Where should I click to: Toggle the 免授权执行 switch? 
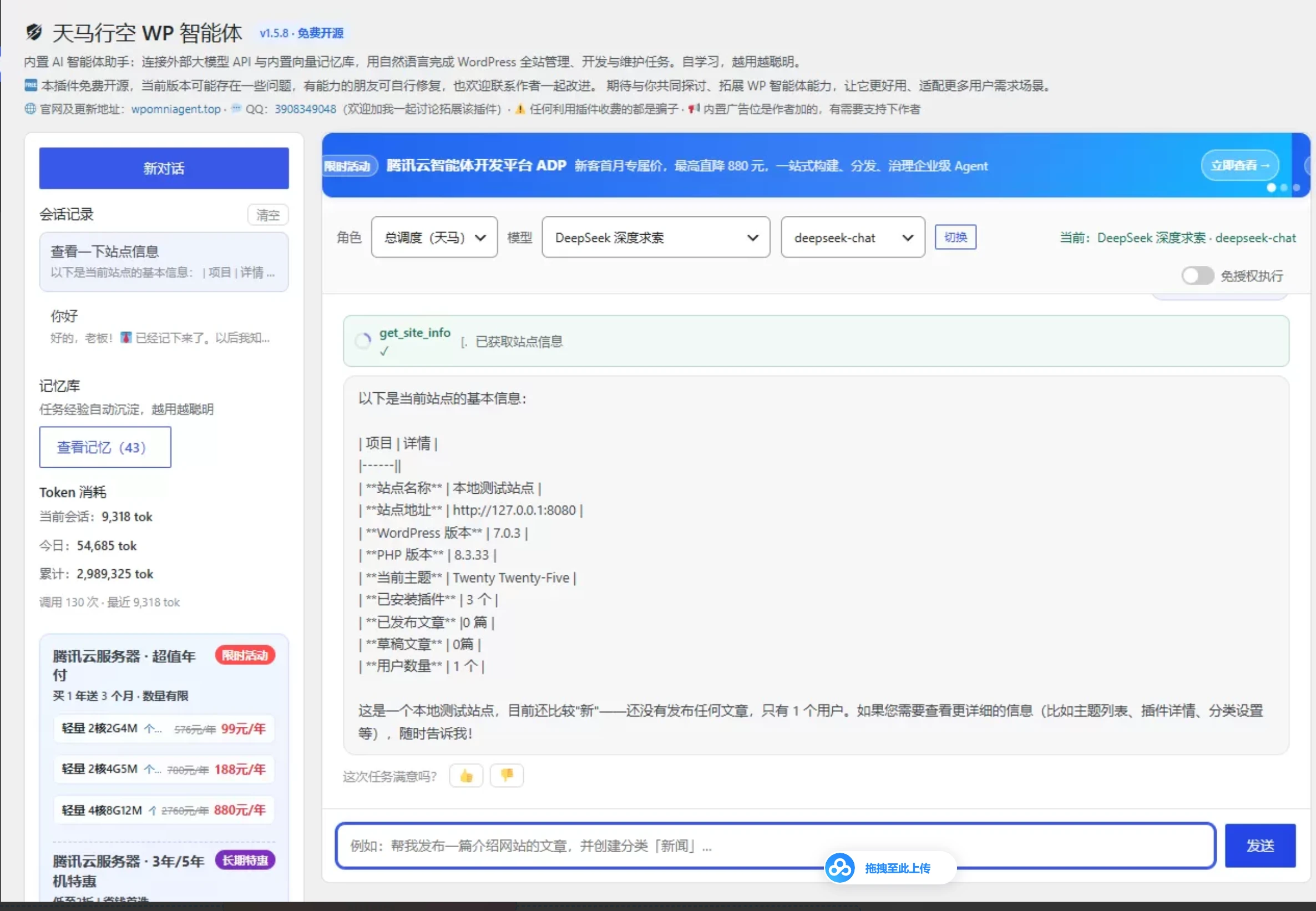[1197, 276]
